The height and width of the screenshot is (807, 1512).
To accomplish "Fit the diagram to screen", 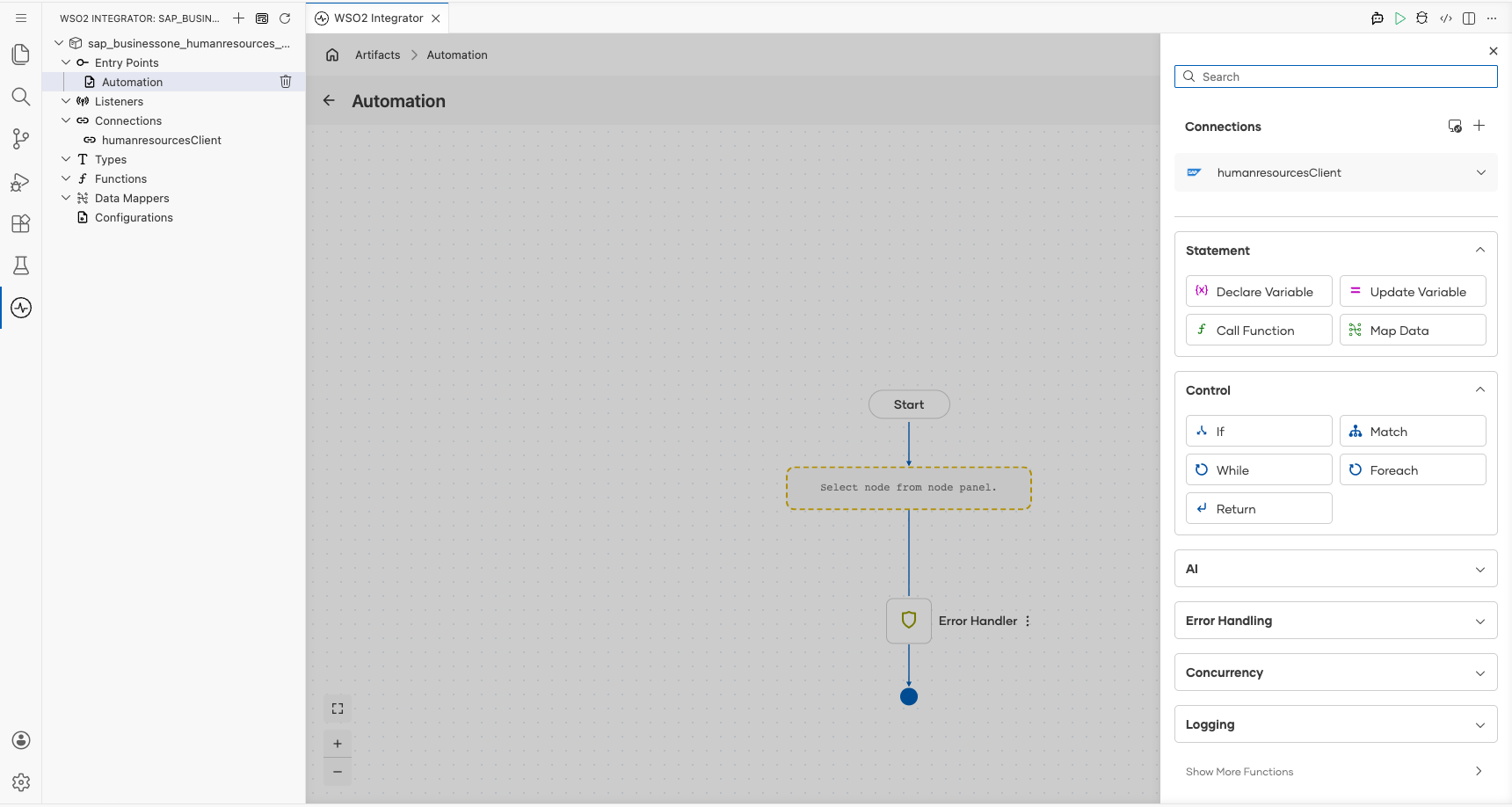I will (338, 709).
